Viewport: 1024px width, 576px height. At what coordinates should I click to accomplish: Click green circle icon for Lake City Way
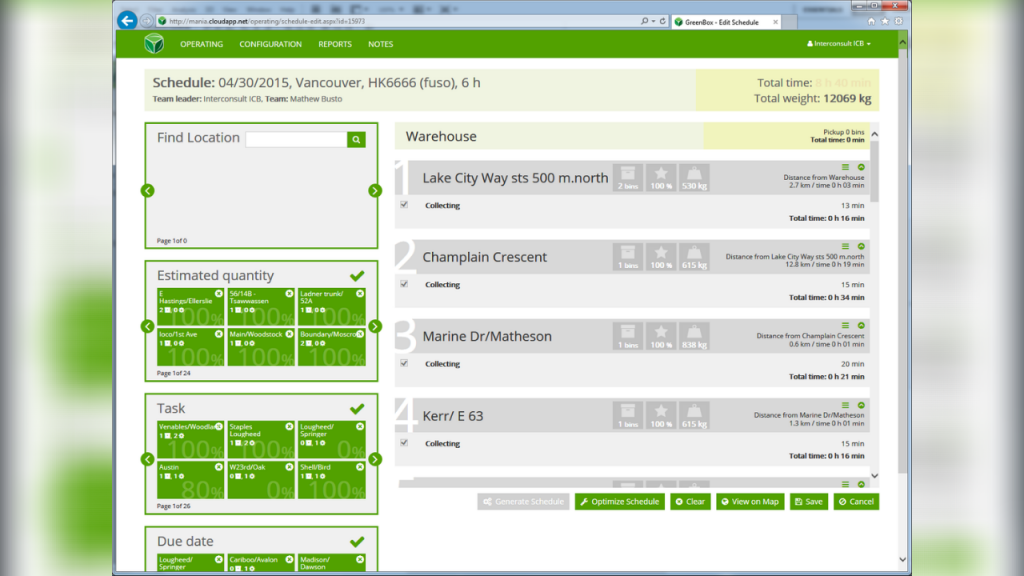(861, 167)
